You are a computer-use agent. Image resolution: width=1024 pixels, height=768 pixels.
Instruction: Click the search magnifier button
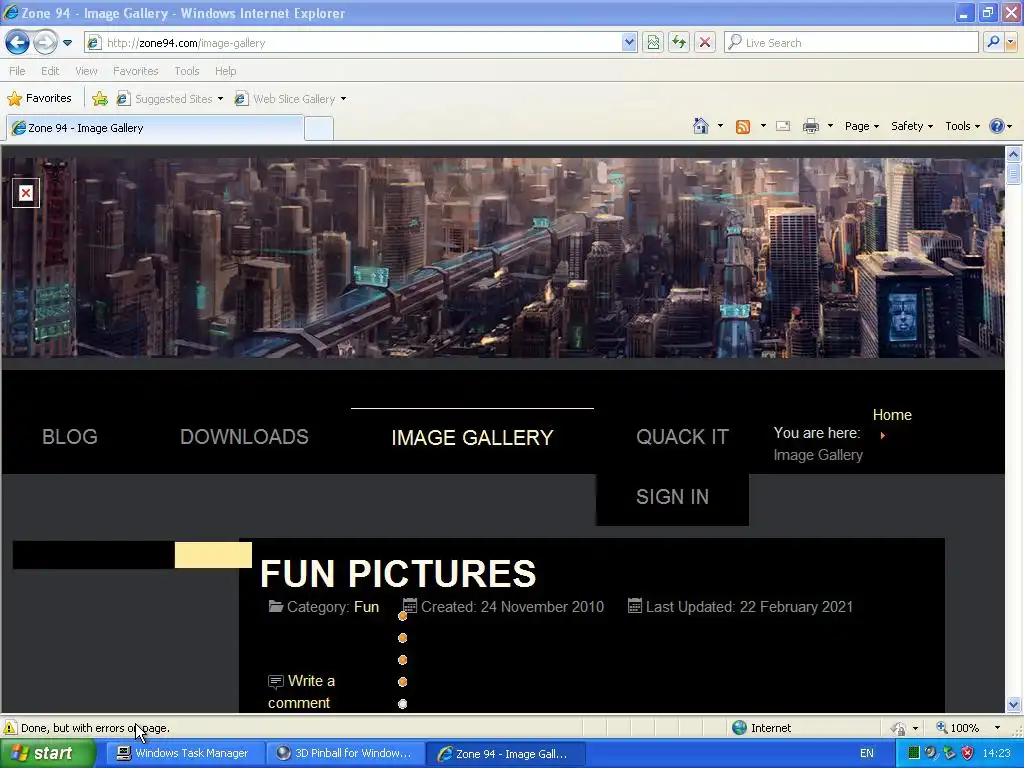tap(993, 43)
